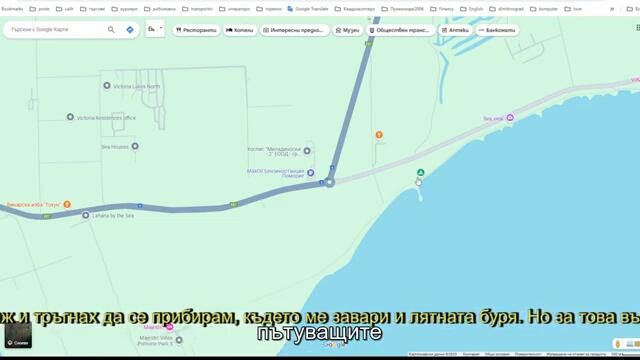Activate the Street View pegman icon
Viewport: 640px width, 360px height.
click(618, 344)
